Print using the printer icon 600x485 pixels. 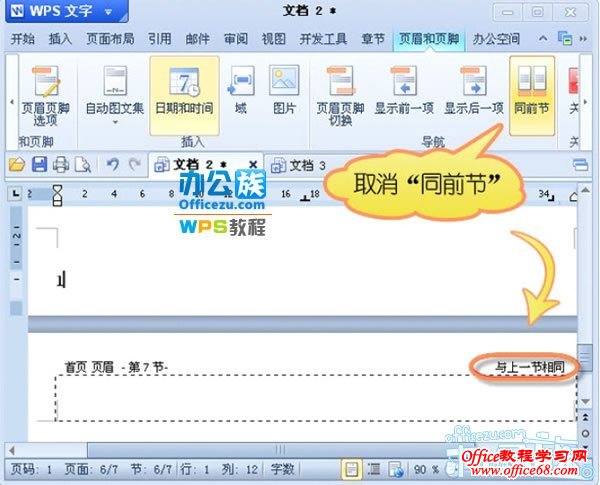tap(61, 165)
